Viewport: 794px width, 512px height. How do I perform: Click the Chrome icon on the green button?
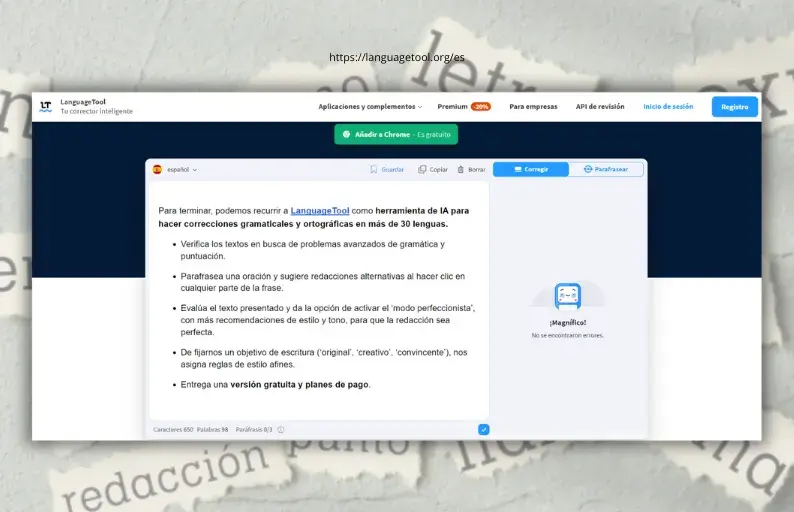(346, 134)
